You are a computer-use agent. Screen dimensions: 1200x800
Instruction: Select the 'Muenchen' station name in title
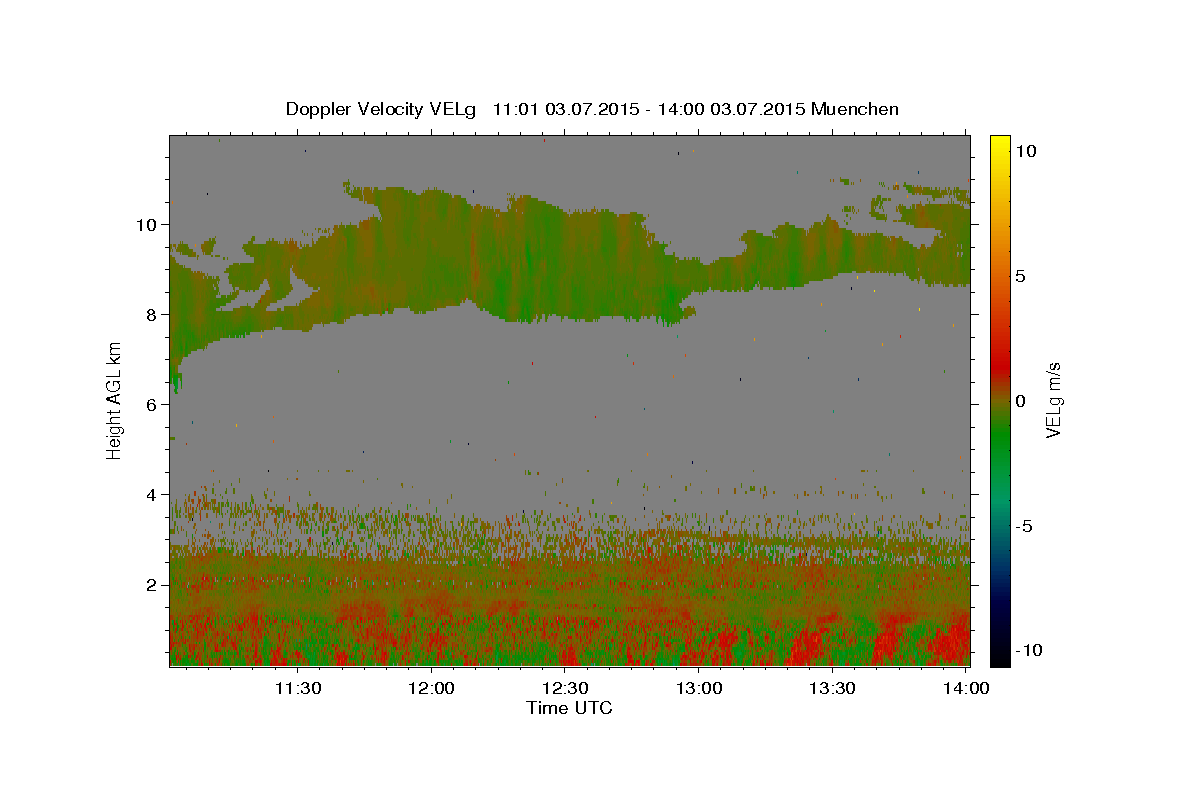[x=855, y=109]
